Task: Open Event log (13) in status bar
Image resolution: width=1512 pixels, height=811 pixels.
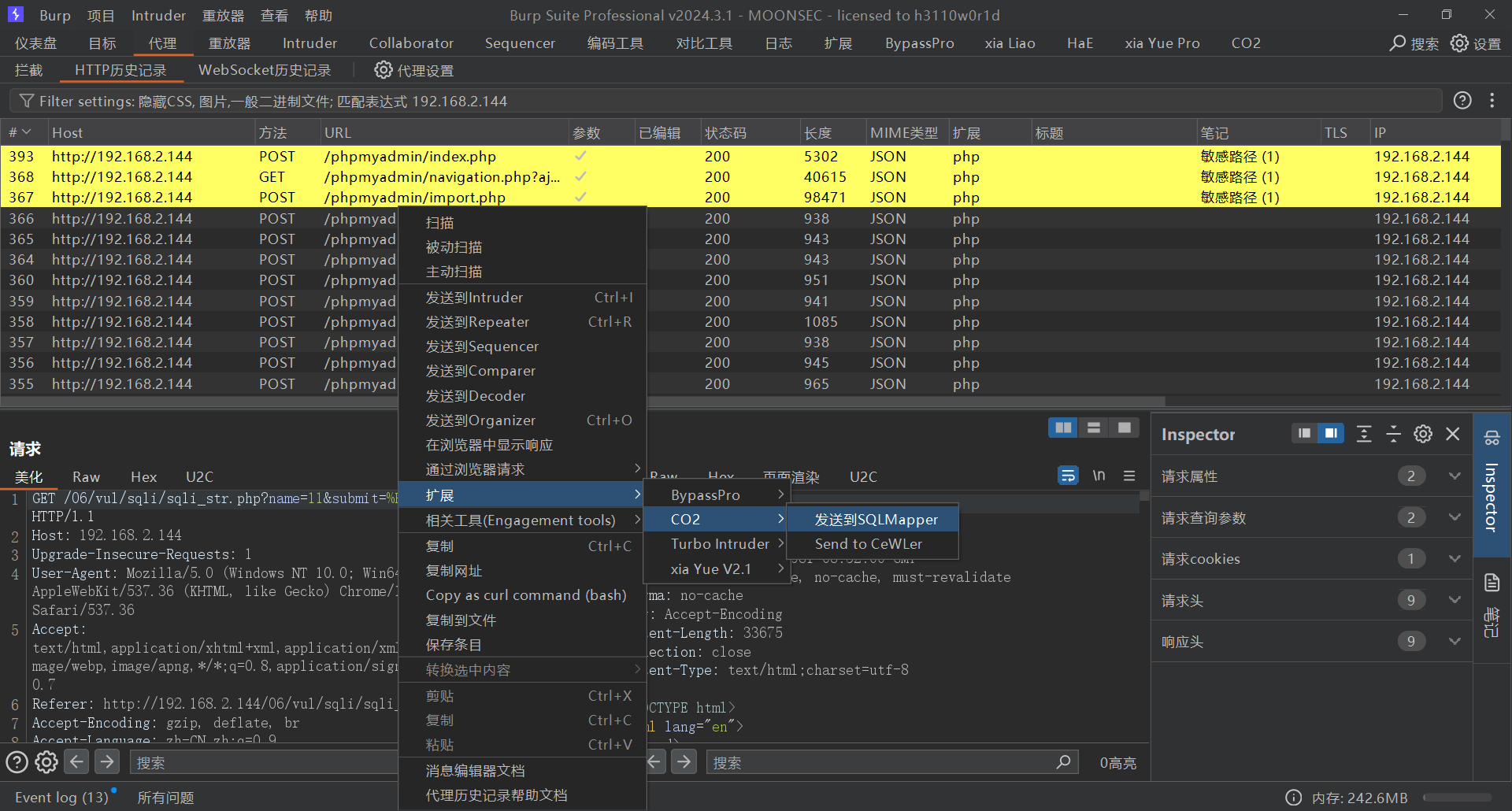Action: point(61,798)
